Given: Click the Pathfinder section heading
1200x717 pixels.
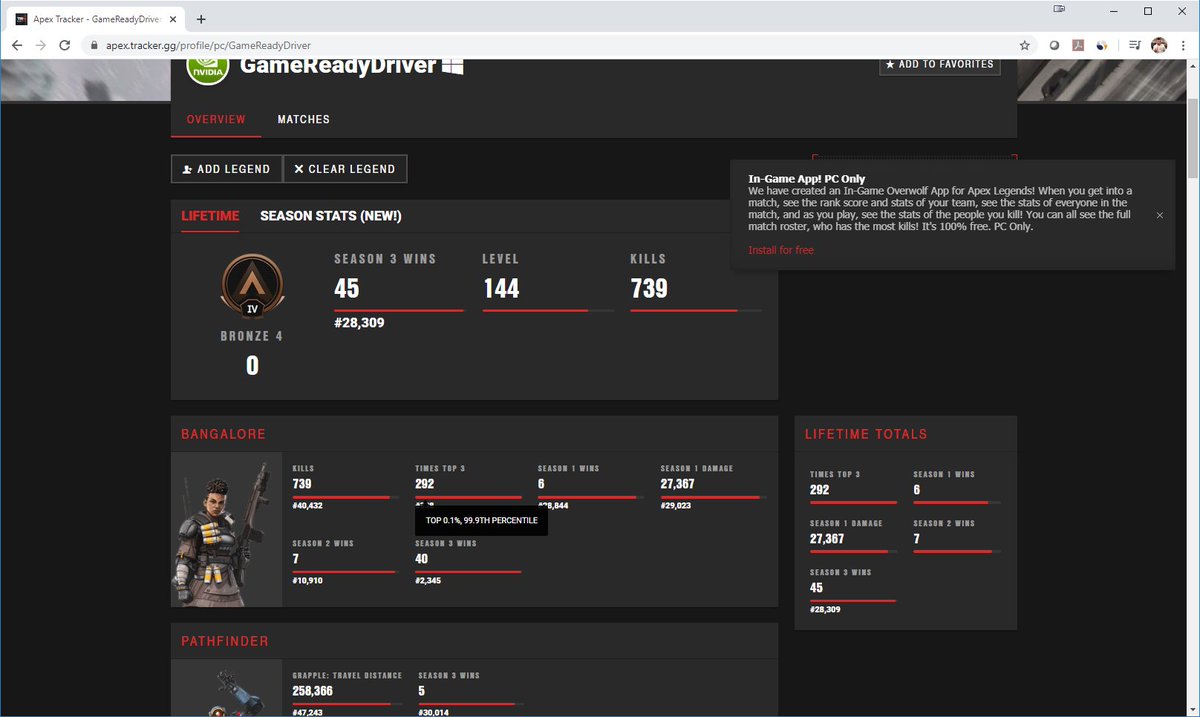Looking at the screenshot, I should pyautogui.click(x=225, y=641).
